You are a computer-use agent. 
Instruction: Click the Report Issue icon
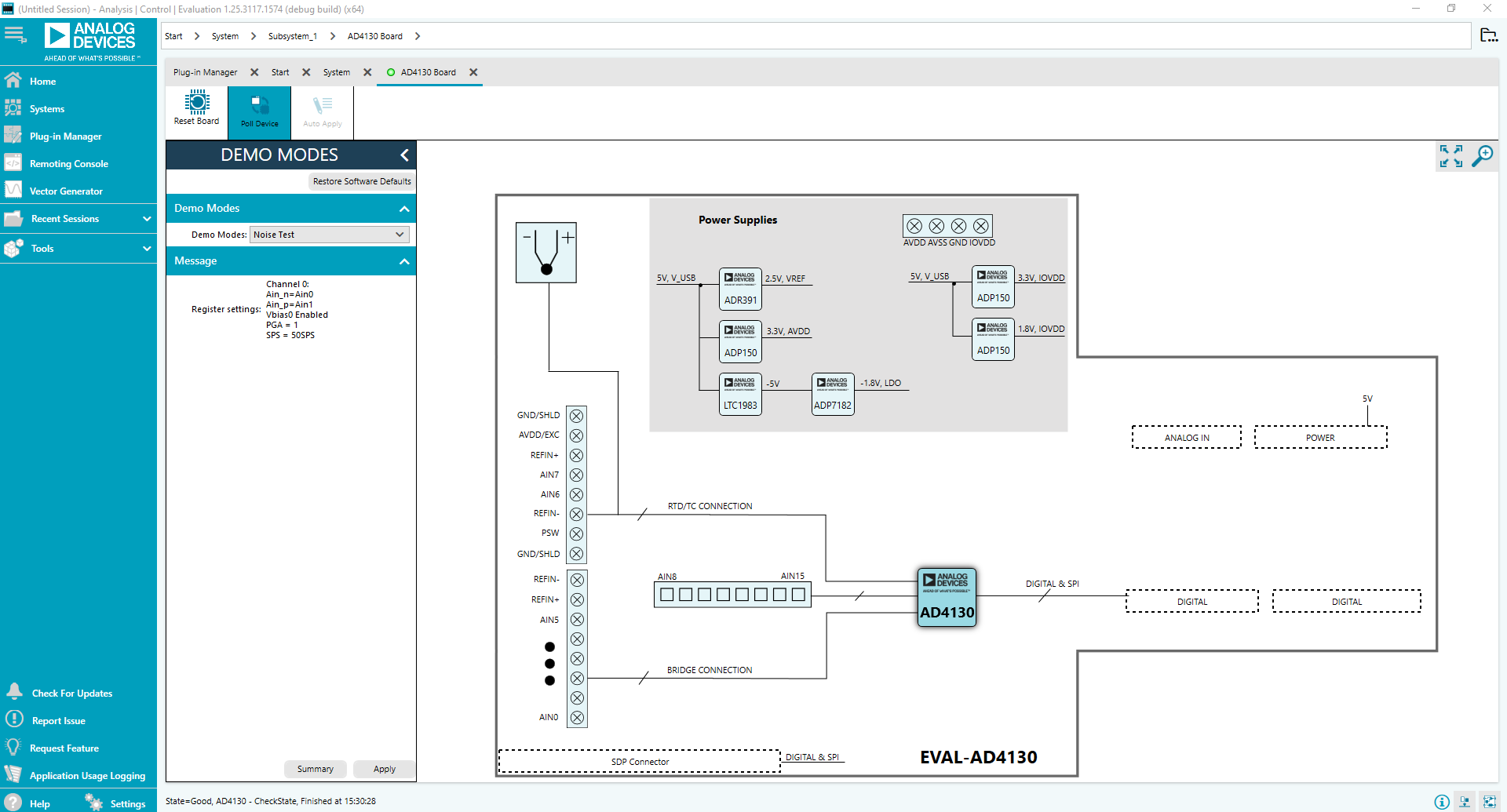pos(14,719)
